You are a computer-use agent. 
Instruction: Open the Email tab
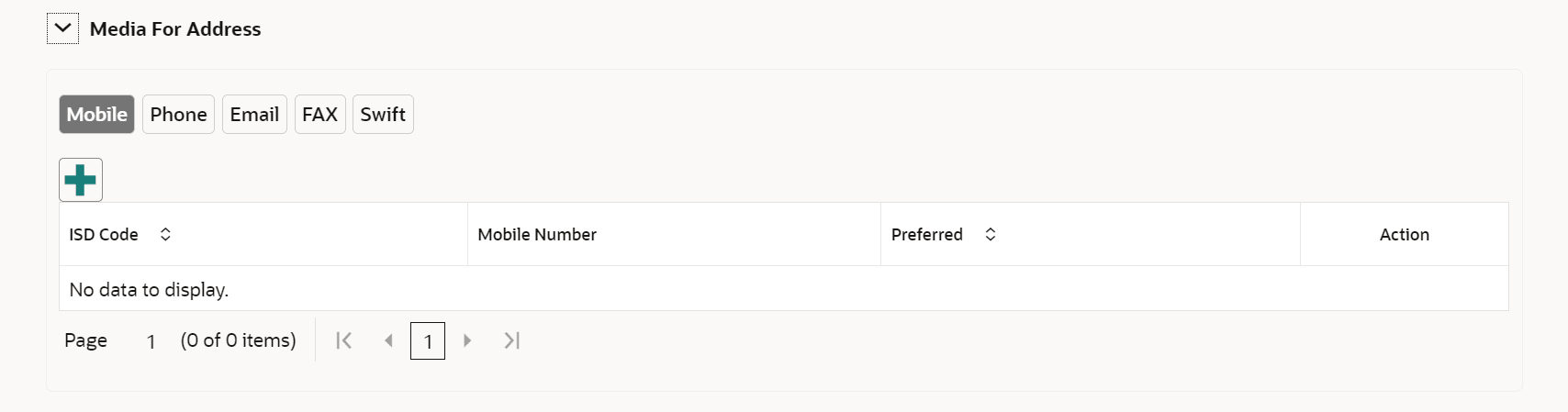[x=254, y=115]
